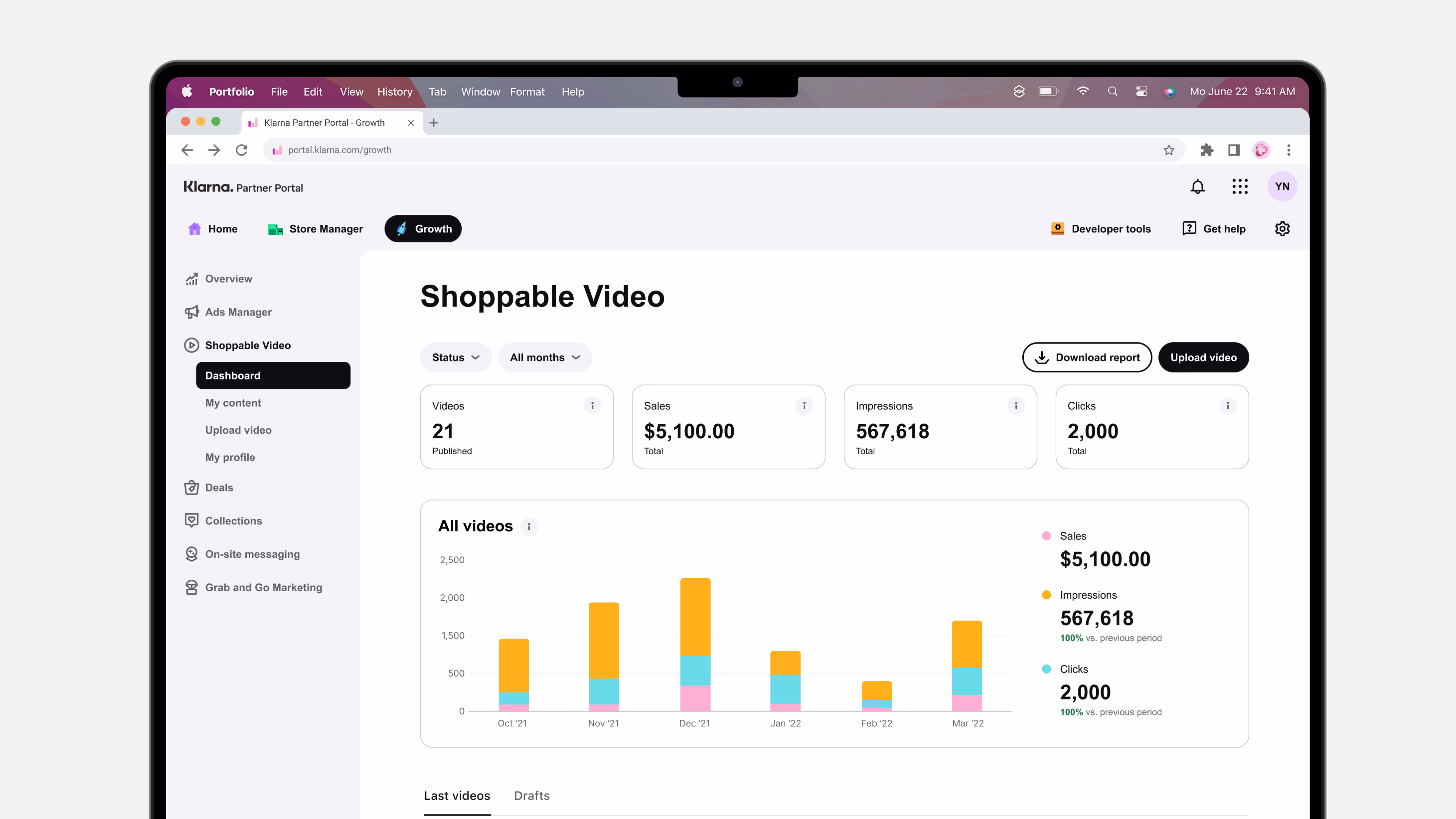Open the browser three-dot menu

pos(1289,150)
